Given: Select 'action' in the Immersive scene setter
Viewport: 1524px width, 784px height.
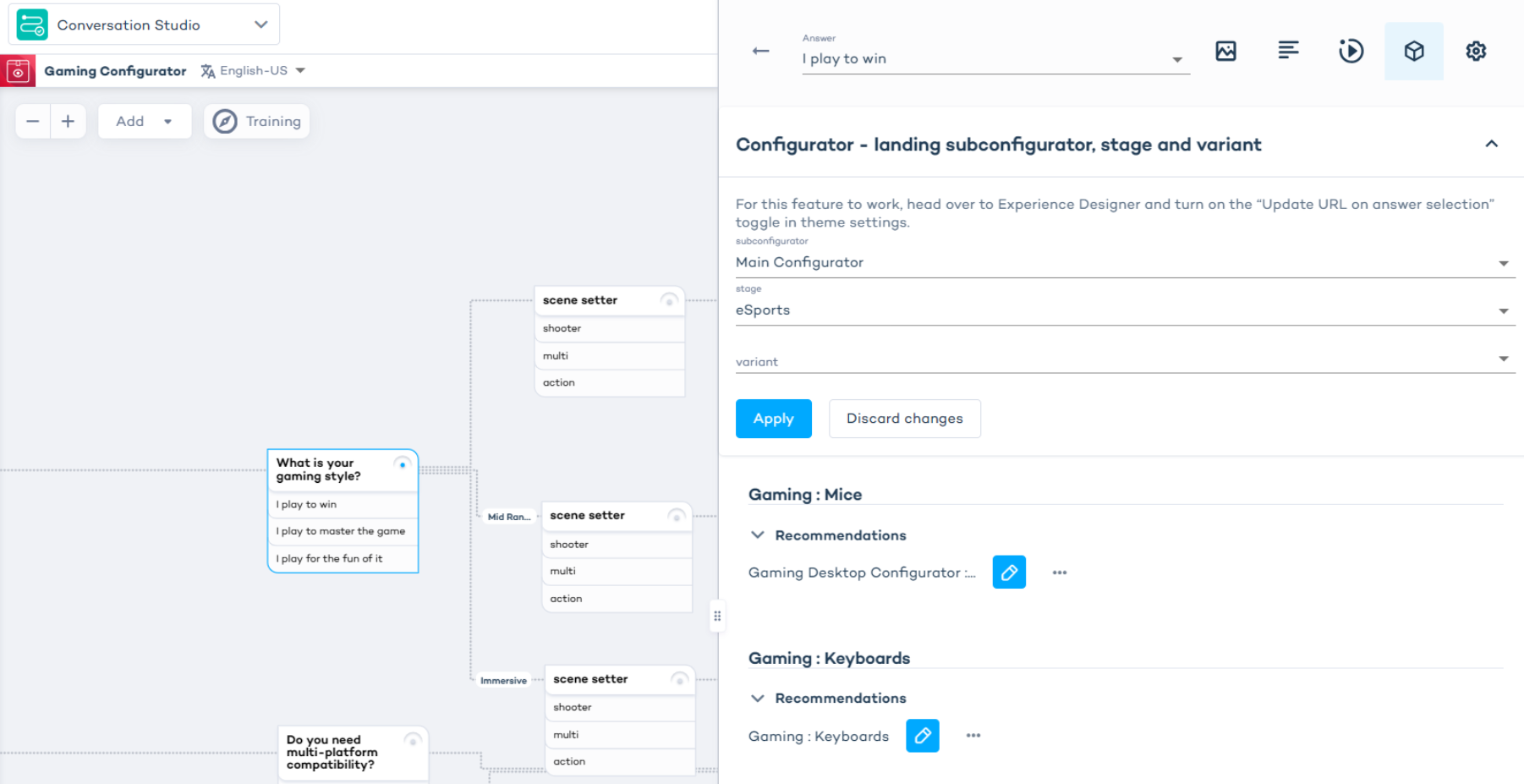Looking at the screenshot, I should [x=620, y=762].
